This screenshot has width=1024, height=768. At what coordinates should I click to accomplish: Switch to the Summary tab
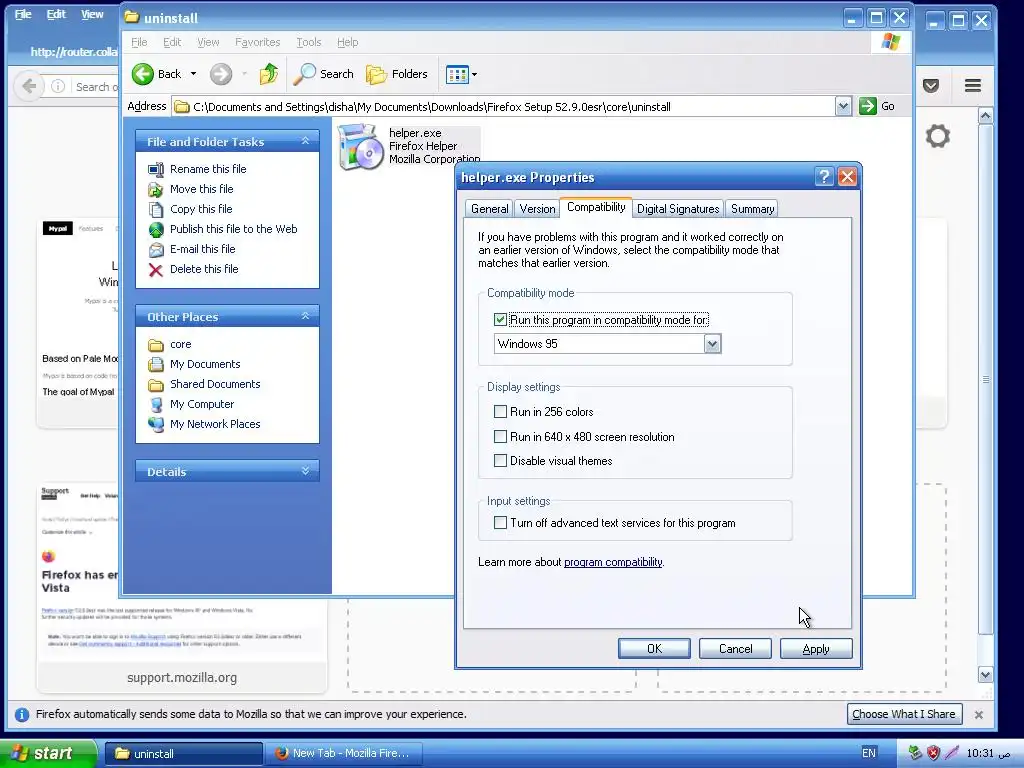coord(752,209)
